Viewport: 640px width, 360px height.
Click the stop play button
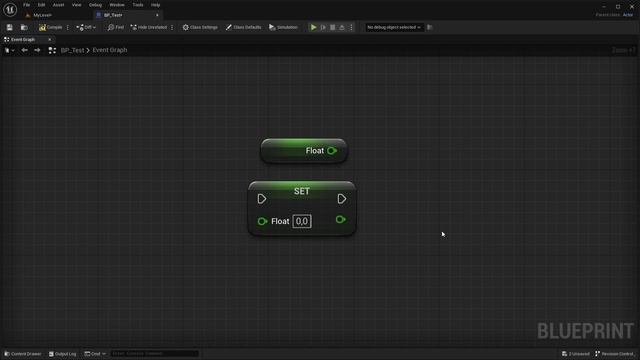[333, 27]
